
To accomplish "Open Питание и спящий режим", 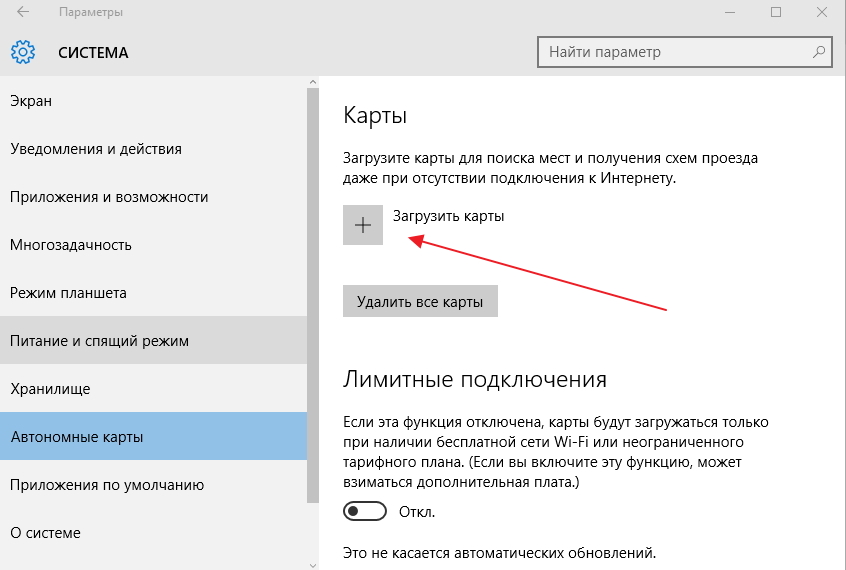I will pyautogui.click(x=99, y=341).
